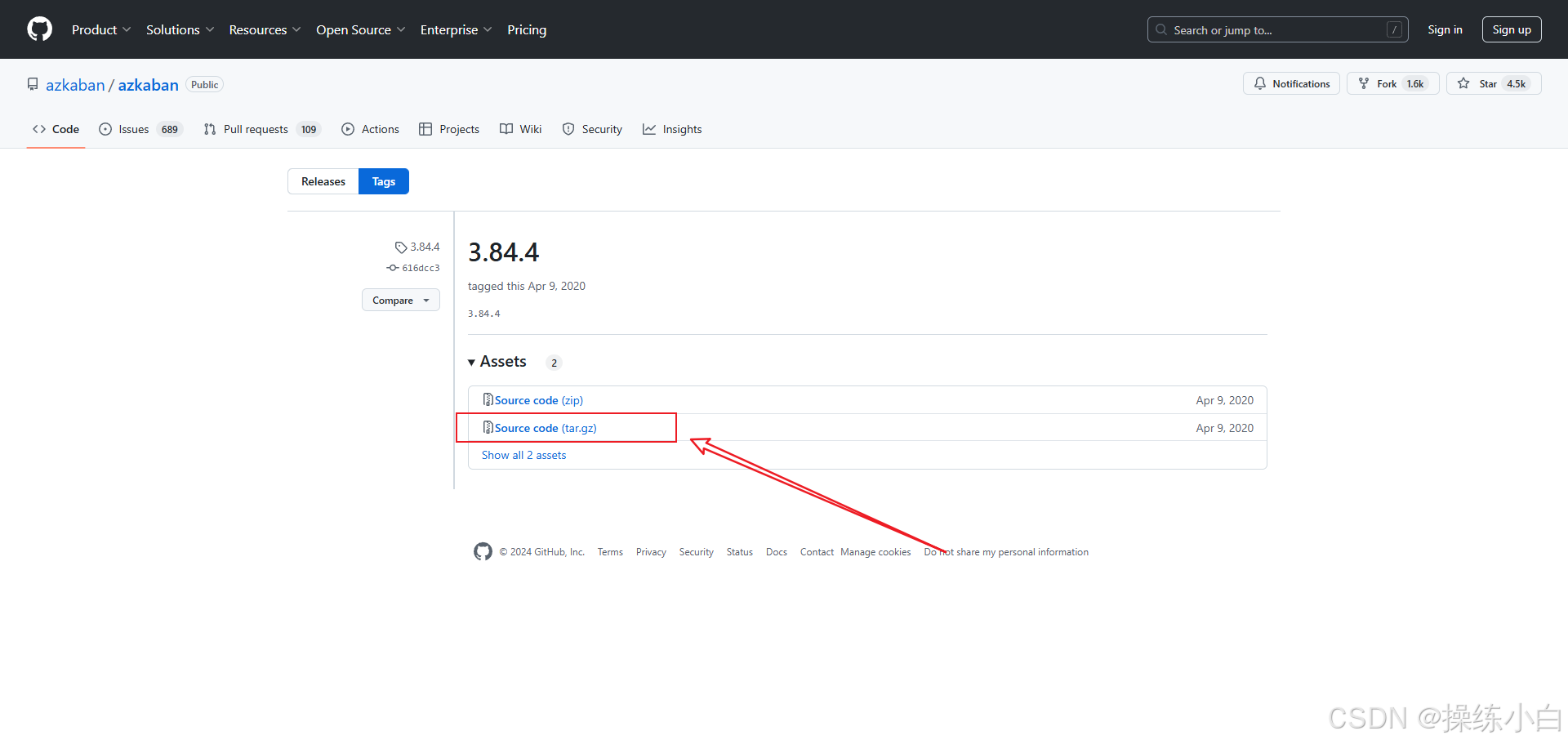The width and height of the screenshot is (1568, 744).
Task: Click the Sign in link
Action: pos(1445,29)
